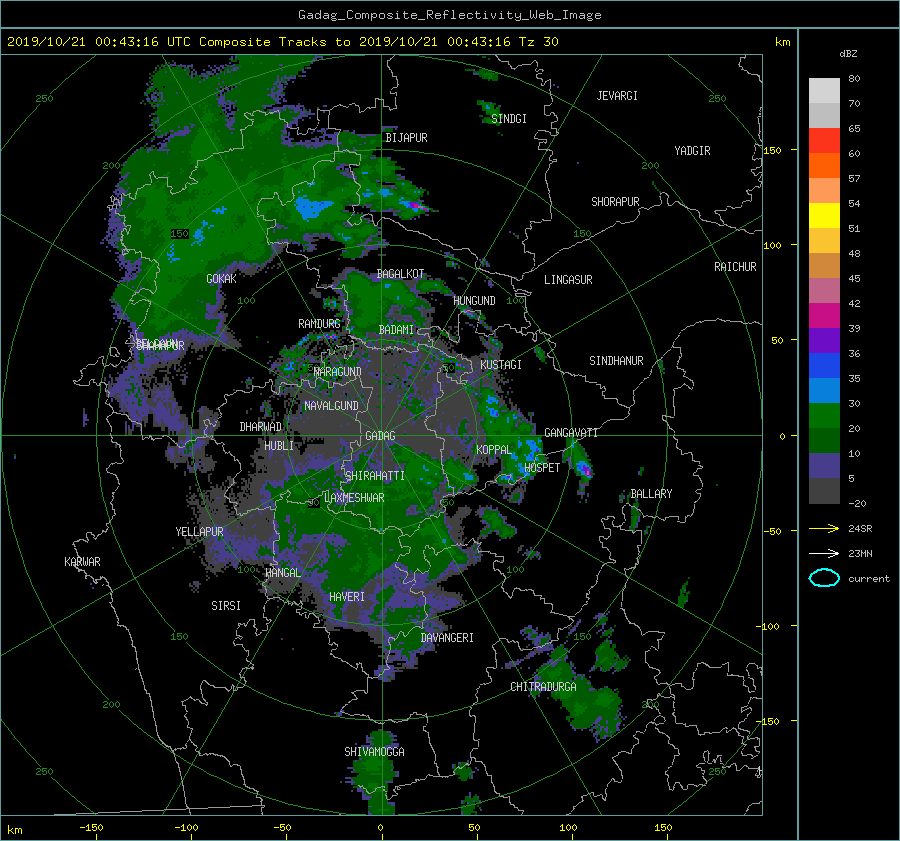900x841 pixels.
Task: Click the 'dBZ' legend heading
Action: click(x=848, y=53)
